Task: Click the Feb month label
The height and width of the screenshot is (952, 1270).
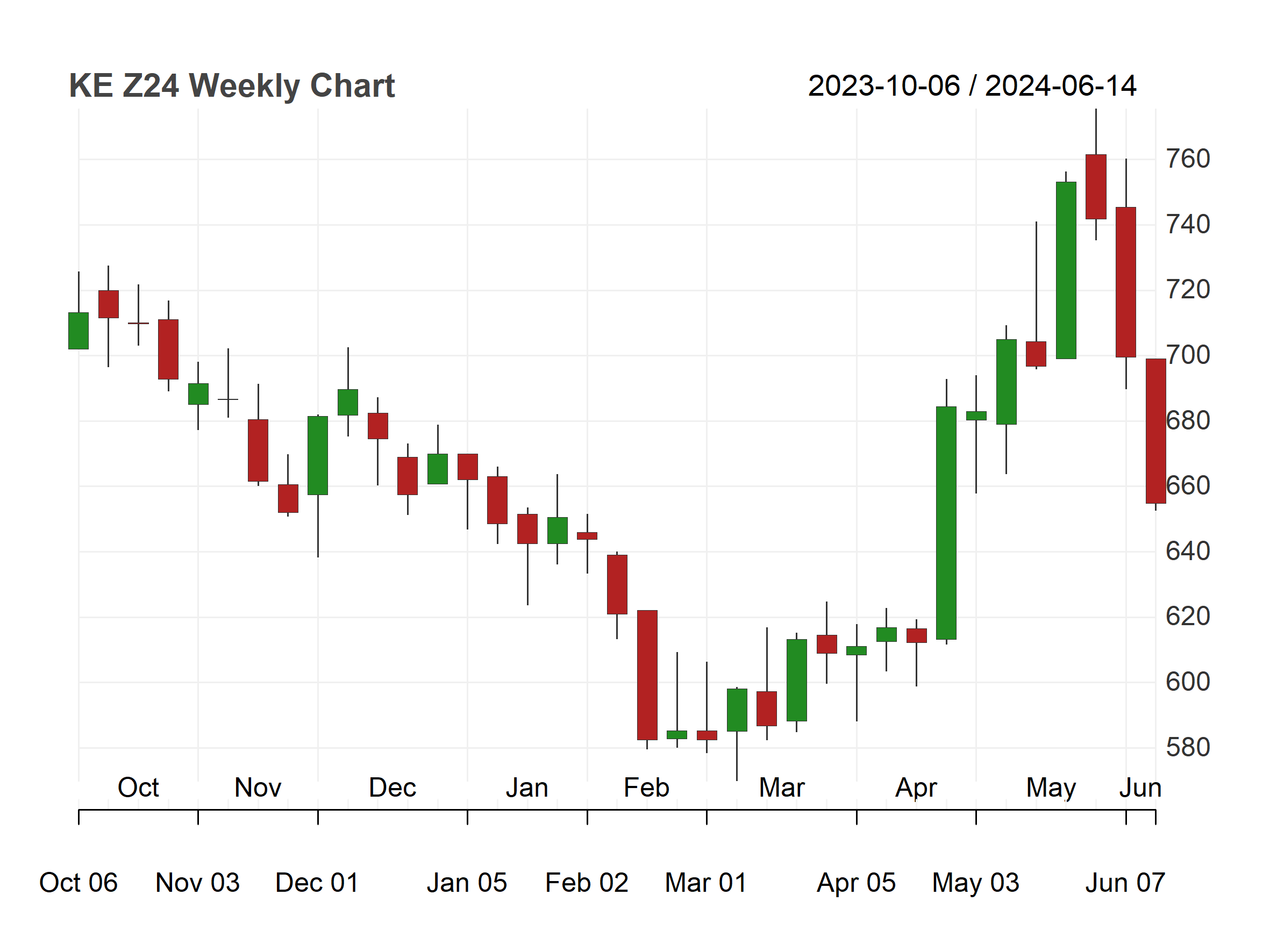Action: (646, 788)
